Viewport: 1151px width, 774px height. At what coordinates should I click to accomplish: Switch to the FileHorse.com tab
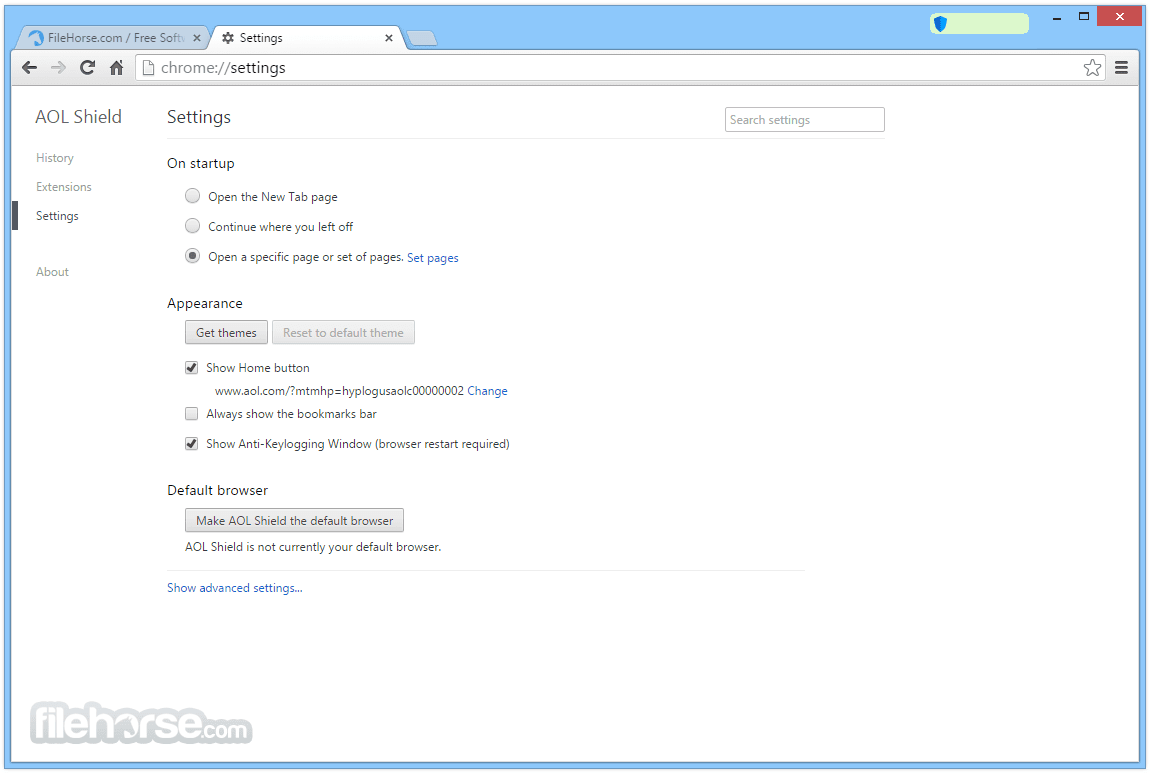pos(114,37)
